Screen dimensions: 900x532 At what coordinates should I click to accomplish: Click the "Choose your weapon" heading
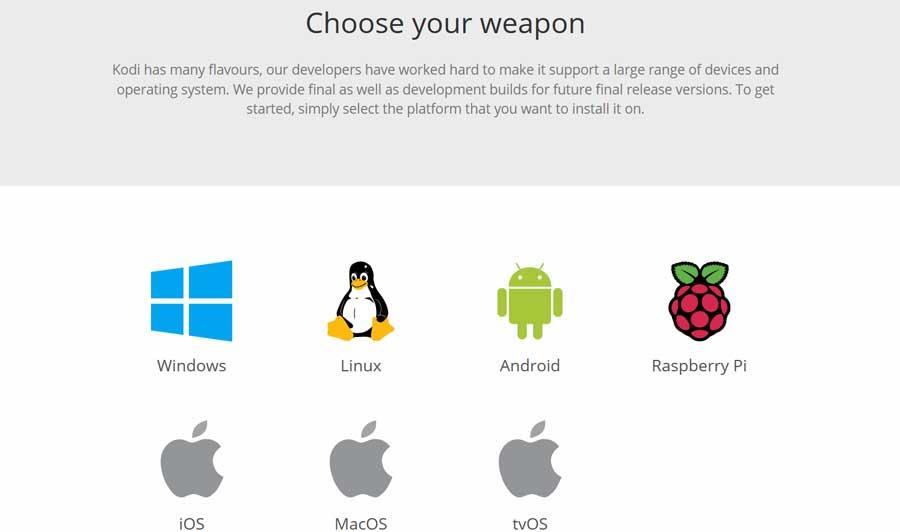pos(445,24)
